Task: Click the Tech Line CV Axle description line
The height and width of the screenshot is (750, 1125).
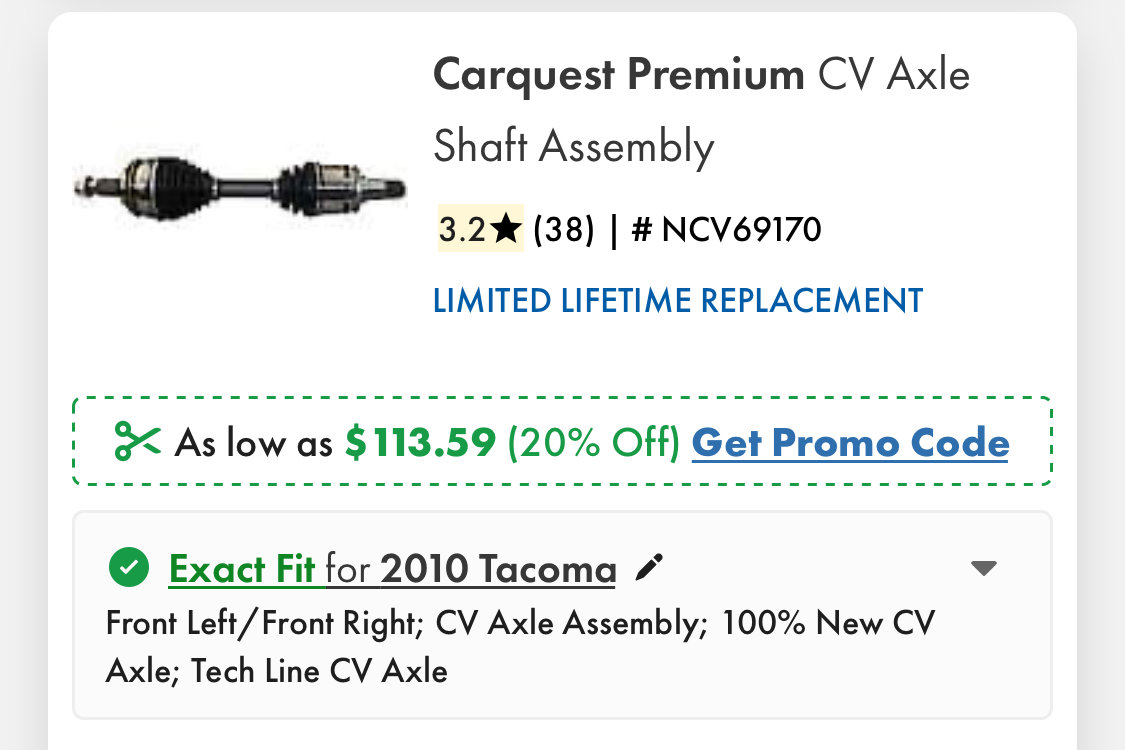Action: (319, 671)
